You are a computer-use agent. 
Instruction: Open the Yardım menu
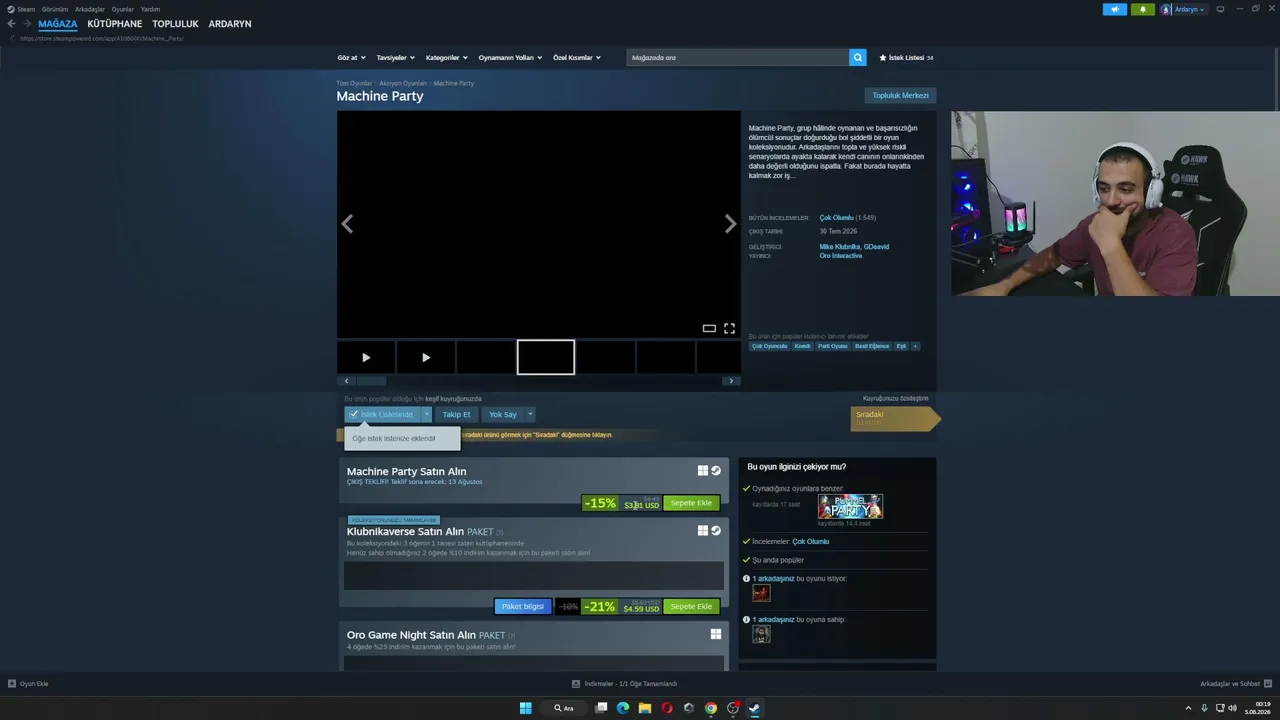(150, 9)
